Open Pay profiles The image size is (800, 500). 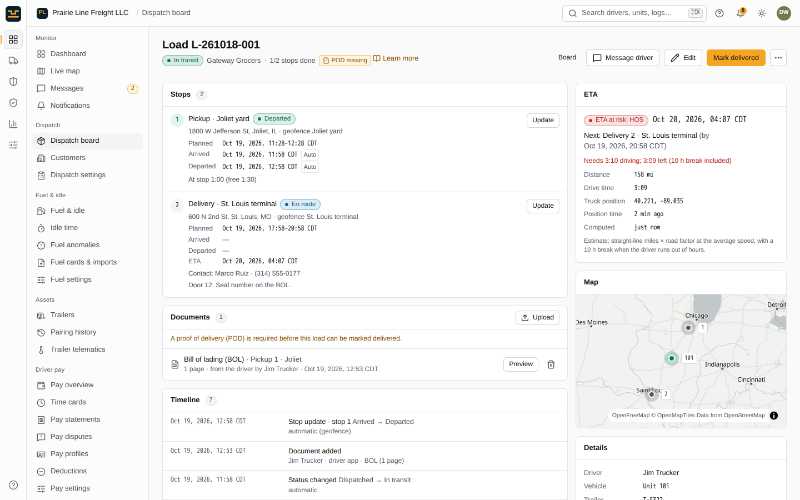pyautogui.click(x=87, y=454)
